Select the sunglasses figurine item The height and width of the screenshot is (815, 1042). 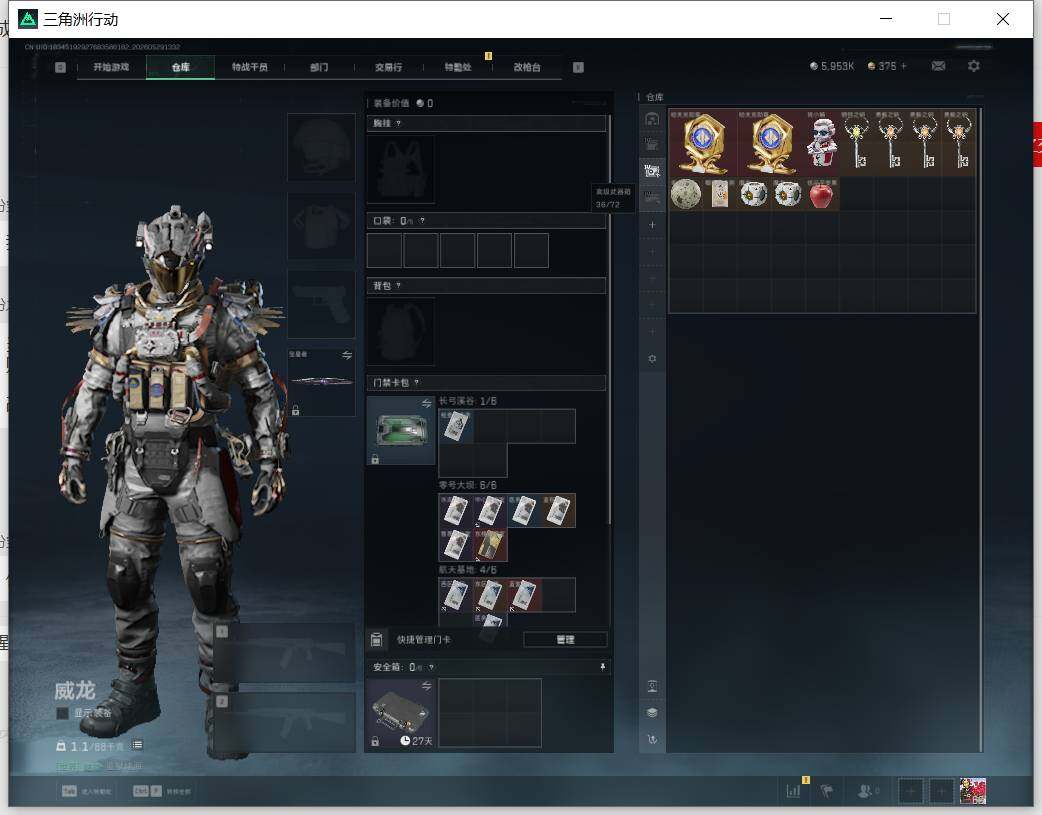click(x=822, y=142)
